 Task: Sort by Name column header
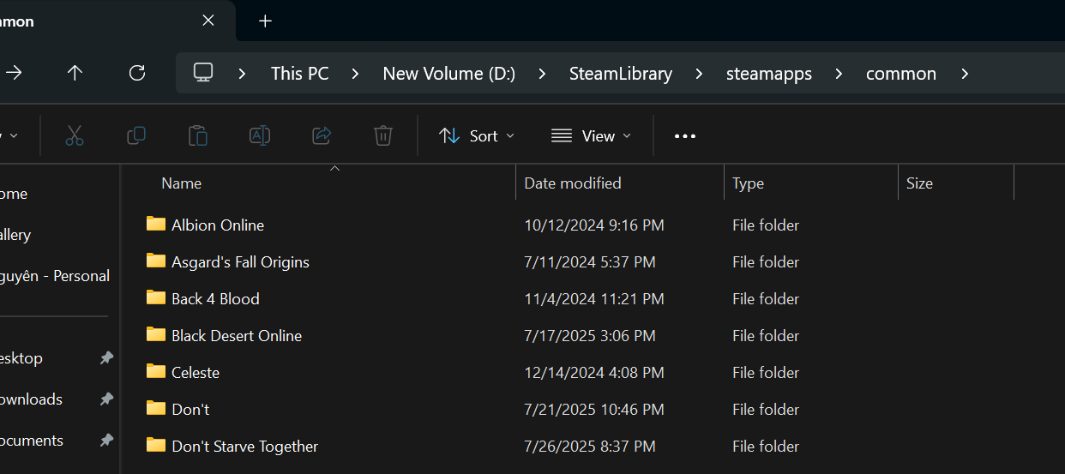[x=181, y=183]
